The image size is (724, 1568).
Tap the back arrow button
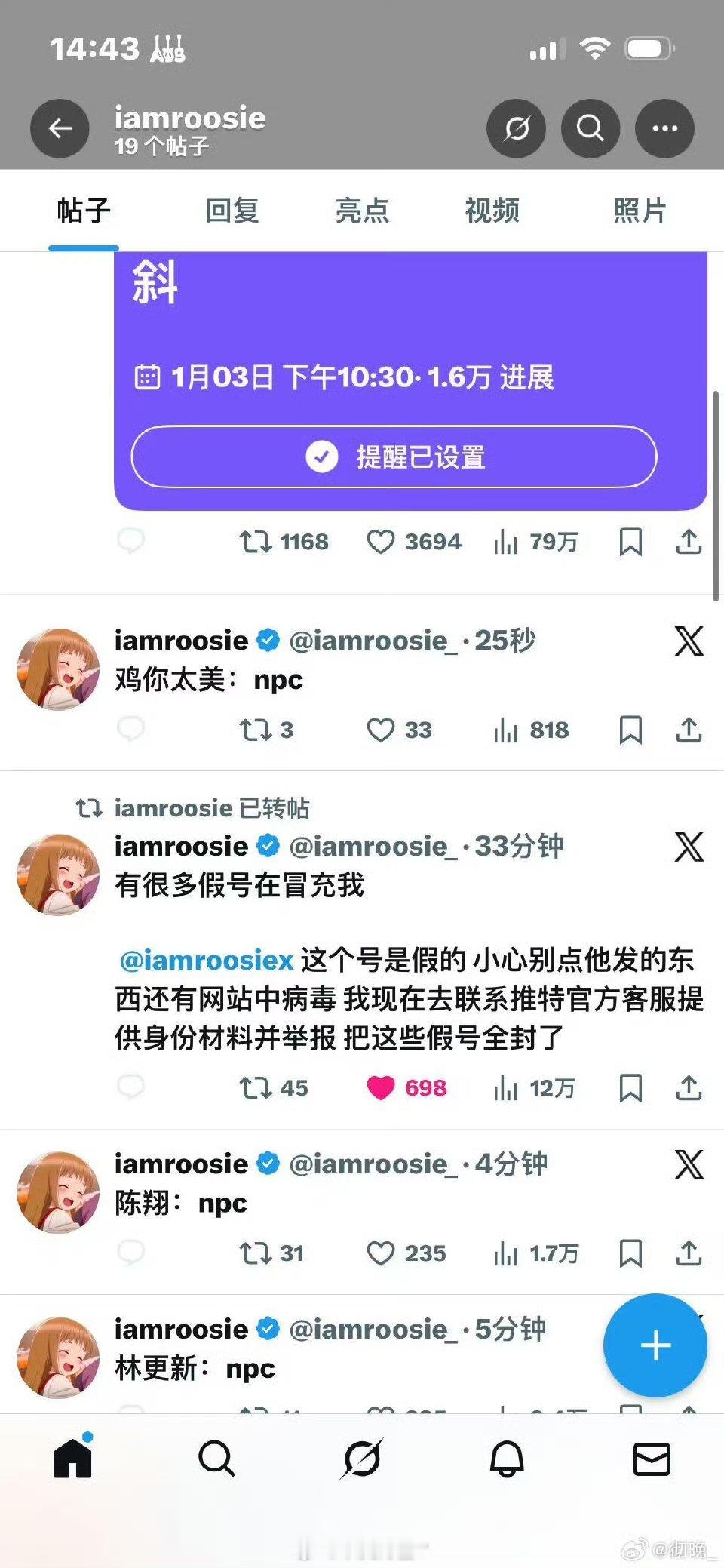click(60, 128)
